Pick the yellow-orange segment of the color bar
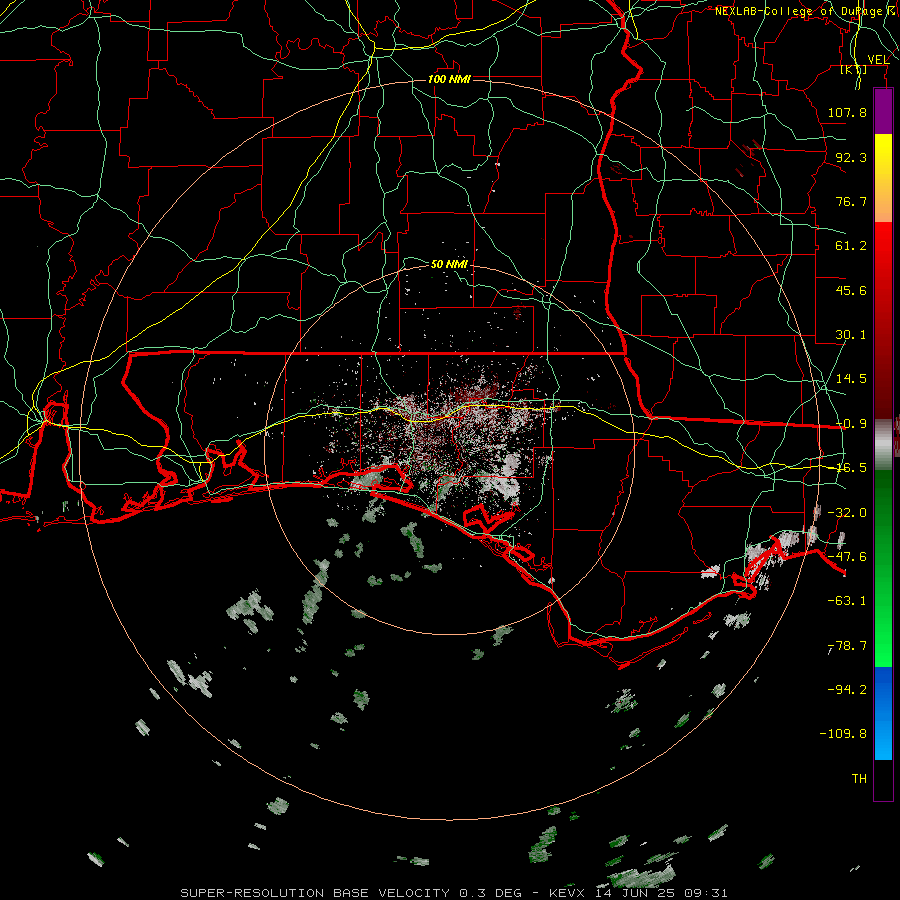This screenshot has height=900, width=900. click(883, 178)
